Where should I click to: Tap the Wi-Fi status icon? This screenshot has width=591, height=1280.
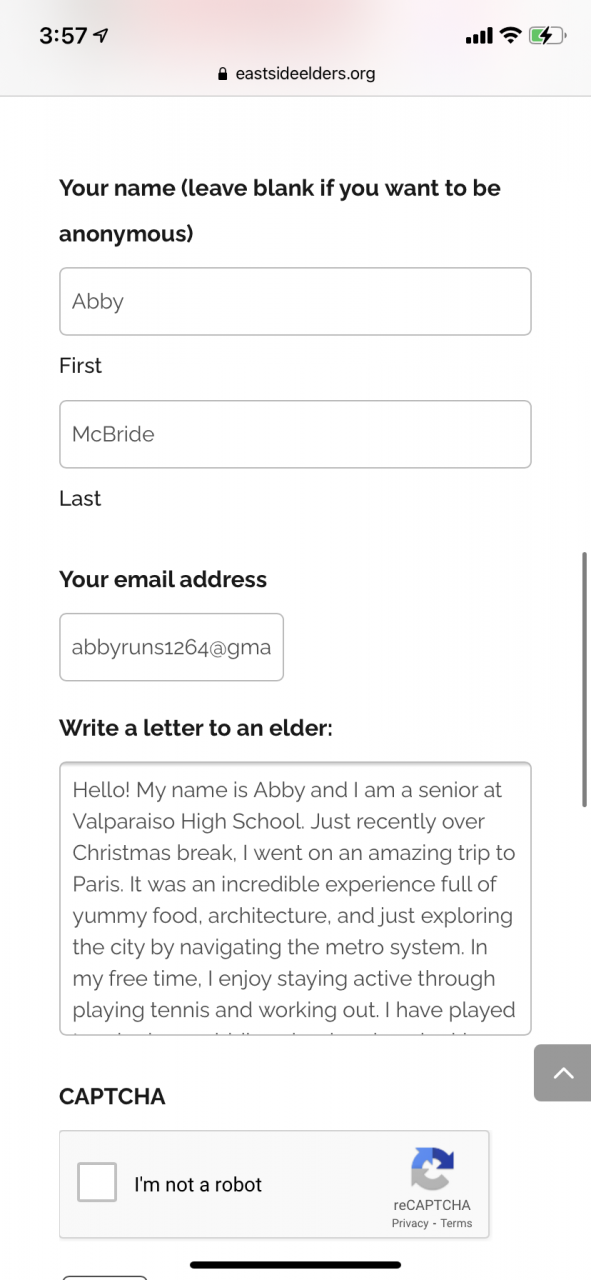(x=511, y=36)
